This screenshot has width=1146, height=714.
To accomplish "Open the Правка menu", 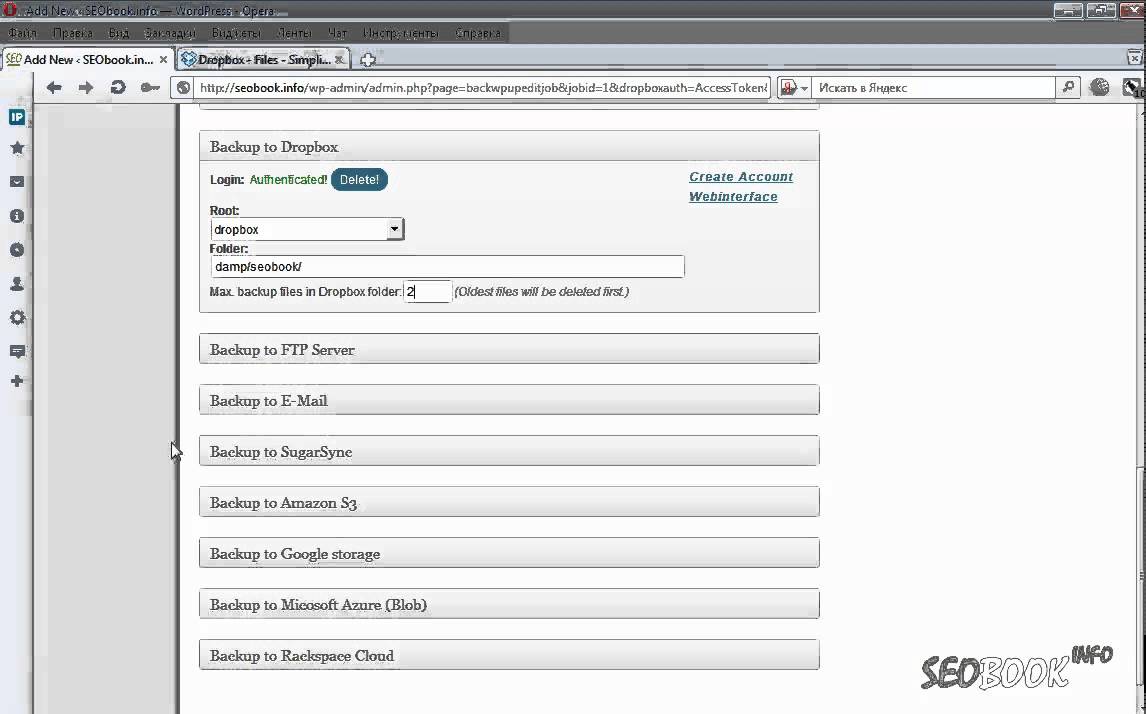I will point(72,34).
